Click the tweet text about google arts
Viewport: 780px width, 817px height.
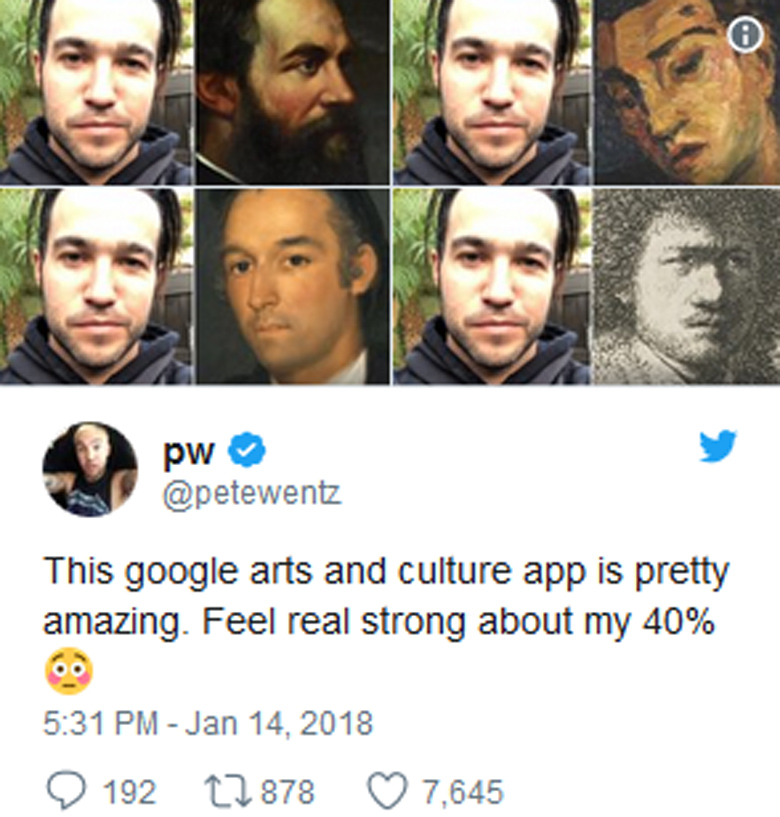[x=386, y=596]
